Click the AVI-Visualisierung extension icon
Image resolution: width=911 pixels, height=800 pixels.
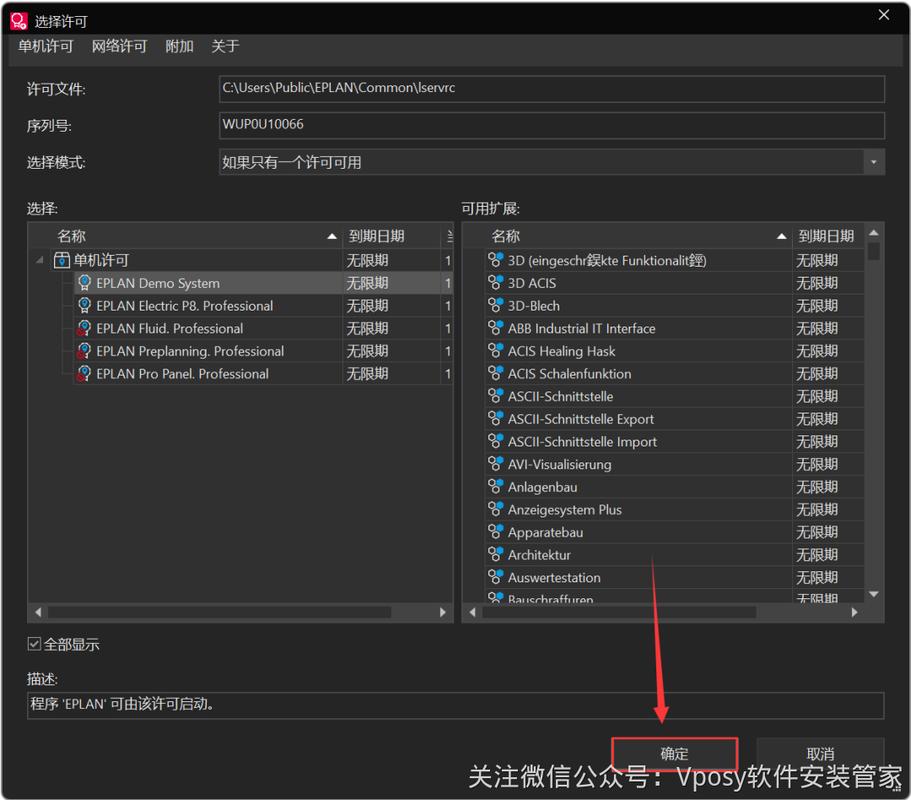point(495,464)
